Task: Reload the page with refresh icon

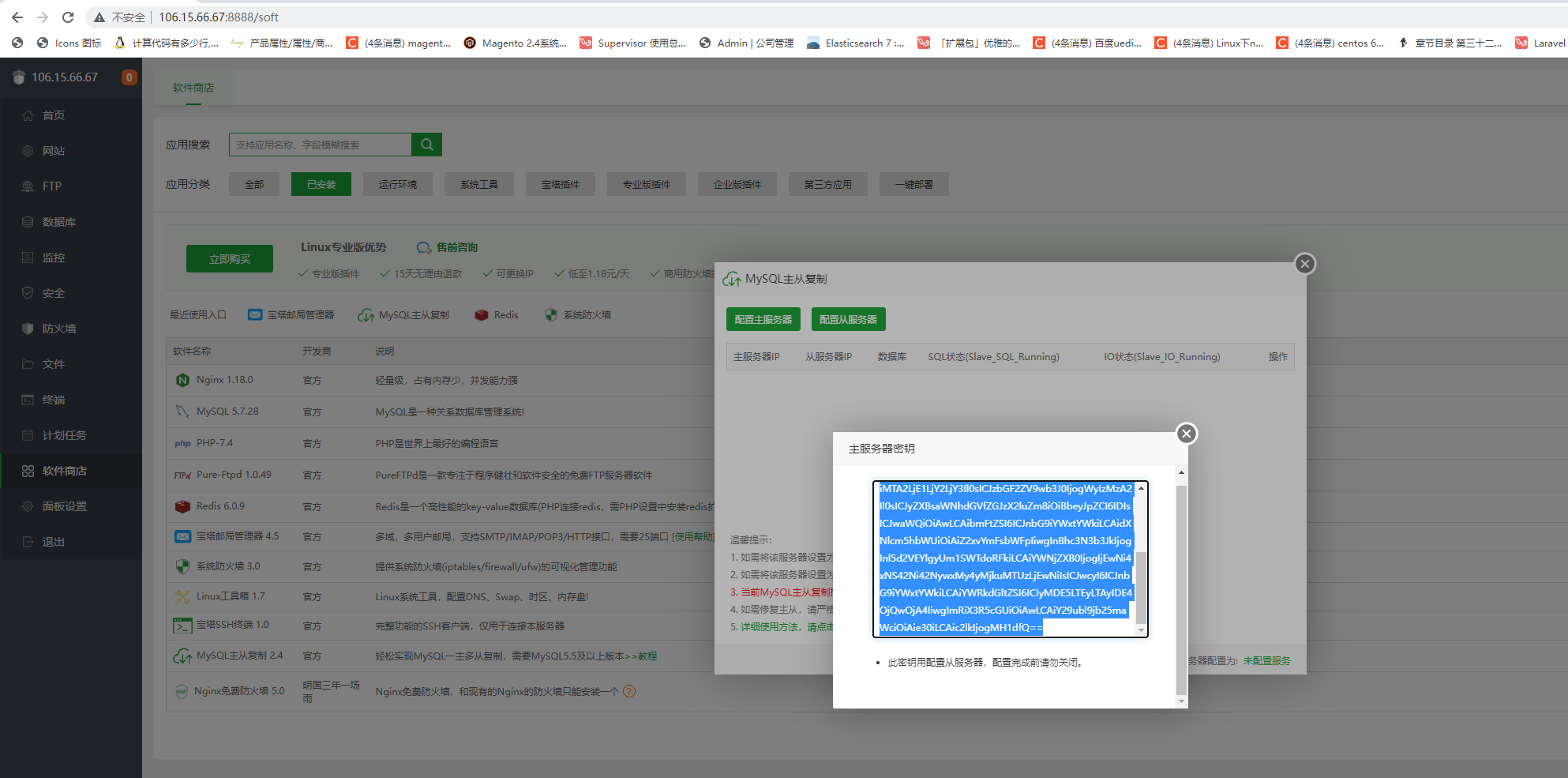Action: point(68,17)
